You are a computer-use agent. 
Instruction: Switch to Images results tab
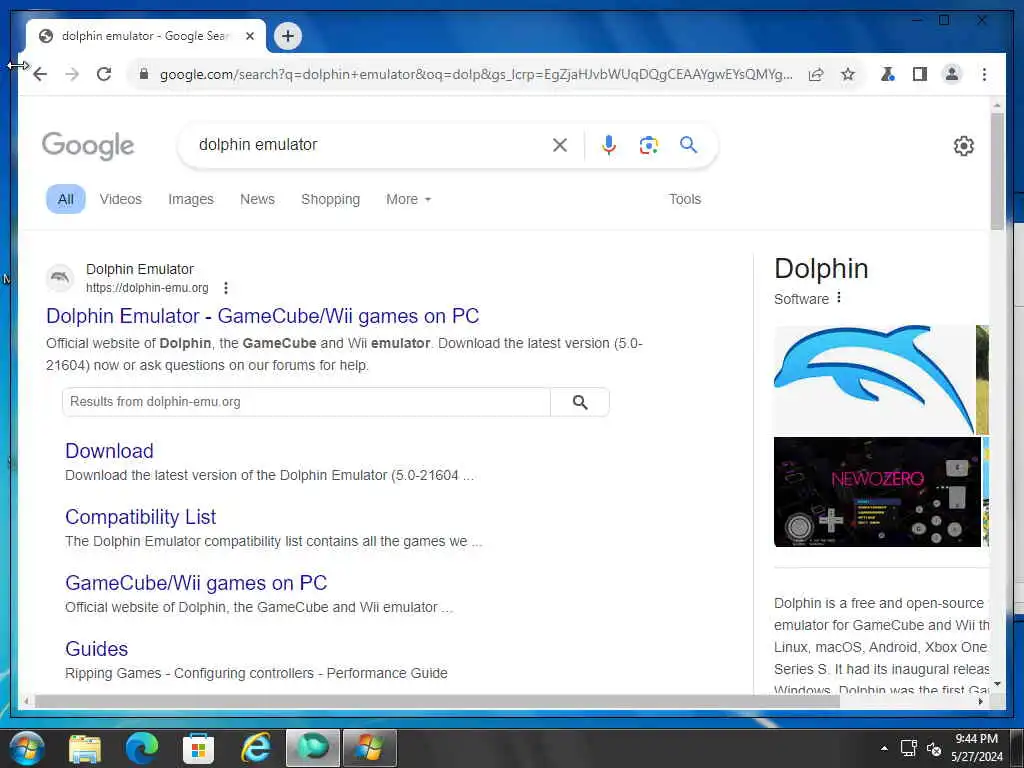click(x=191, y=199)
